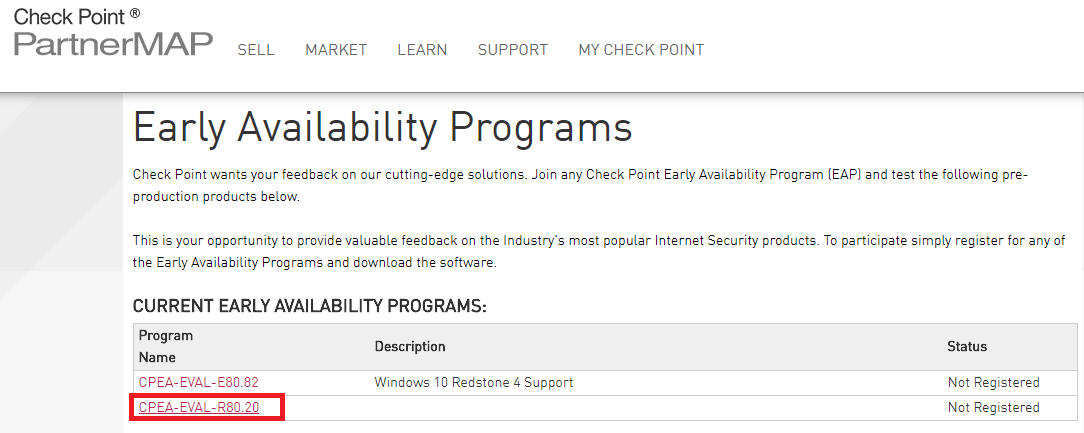
Task: Open the MARKET menu
Action: (x=336, y=50)
